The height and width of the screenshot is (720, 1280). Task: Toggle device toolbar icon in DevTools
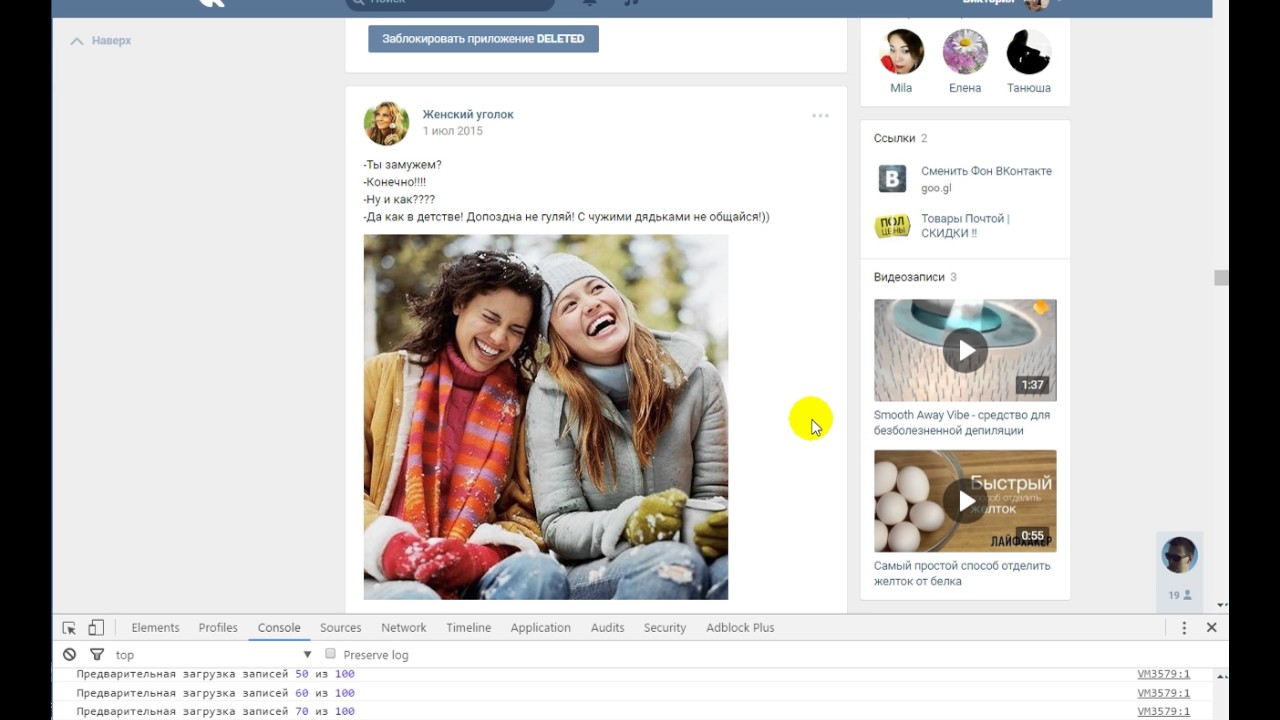point(96,628)
